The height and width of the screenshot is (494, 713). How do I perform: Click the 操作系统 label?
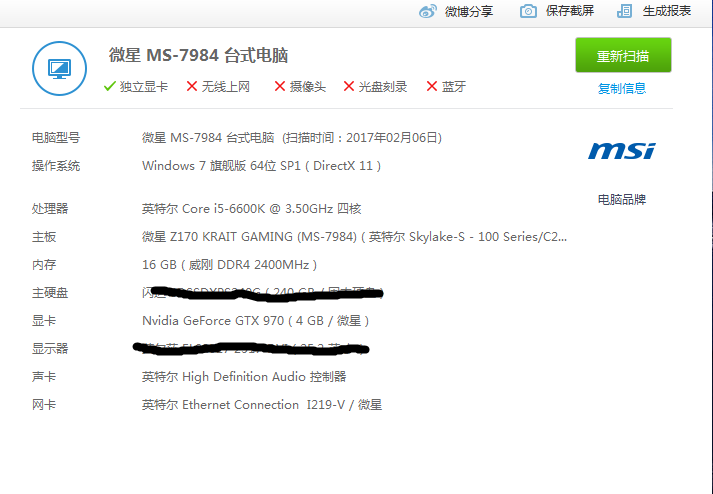click(56, 166)
